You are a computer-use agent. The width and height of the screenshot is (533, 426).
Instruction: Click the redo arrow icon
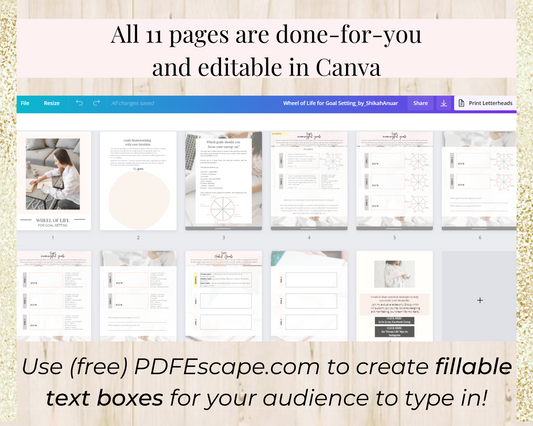pos(97,103)
